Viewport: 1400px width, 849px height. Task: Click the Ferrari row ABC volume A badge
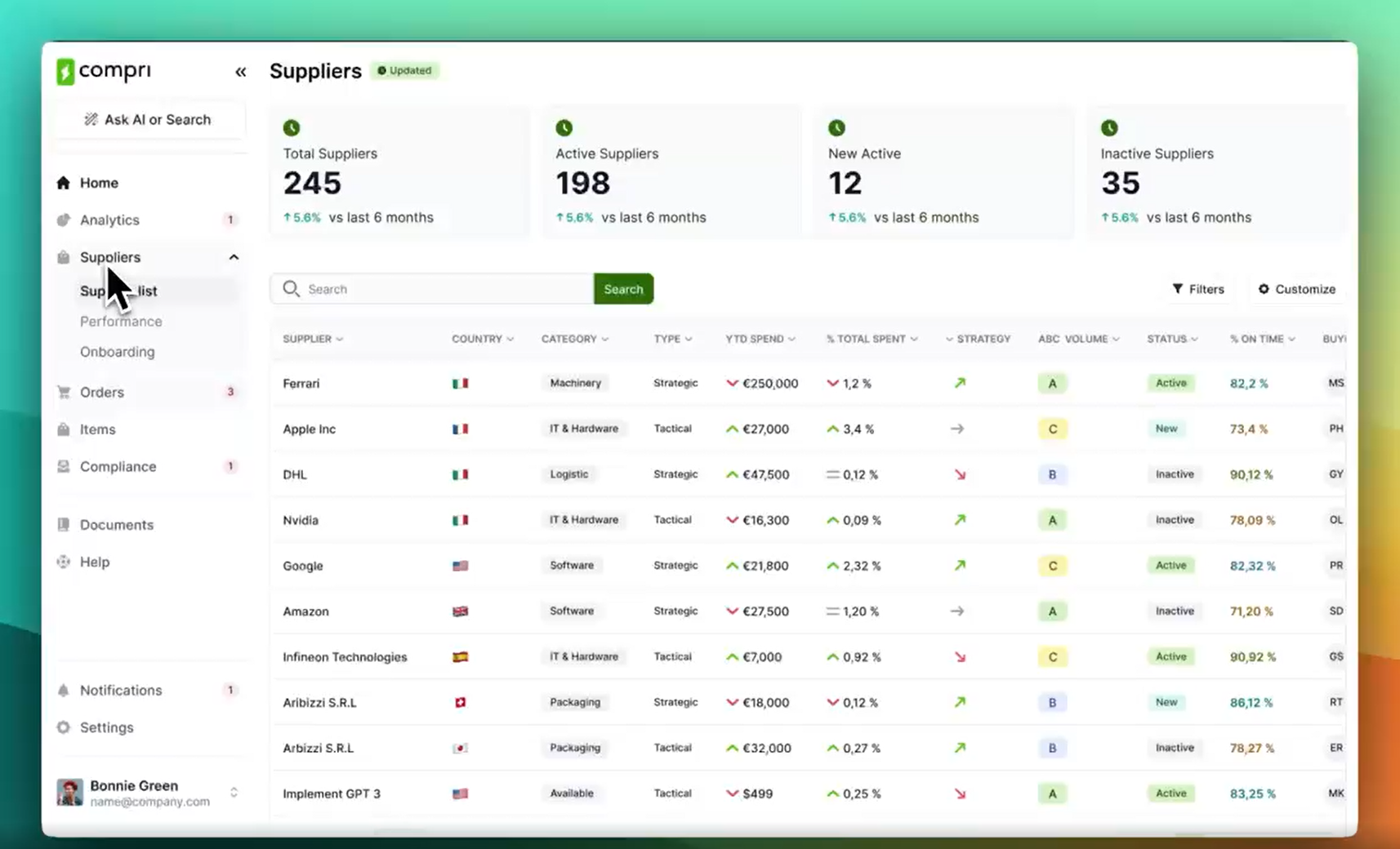pyautogui.click(x=1052, y=383)
